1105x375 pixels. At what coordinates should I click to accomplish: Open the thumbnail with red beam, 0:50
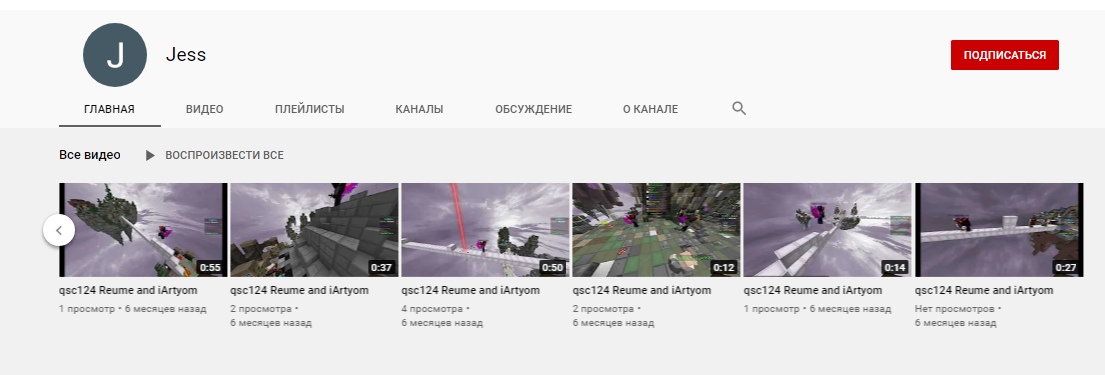tap(486, 230)
